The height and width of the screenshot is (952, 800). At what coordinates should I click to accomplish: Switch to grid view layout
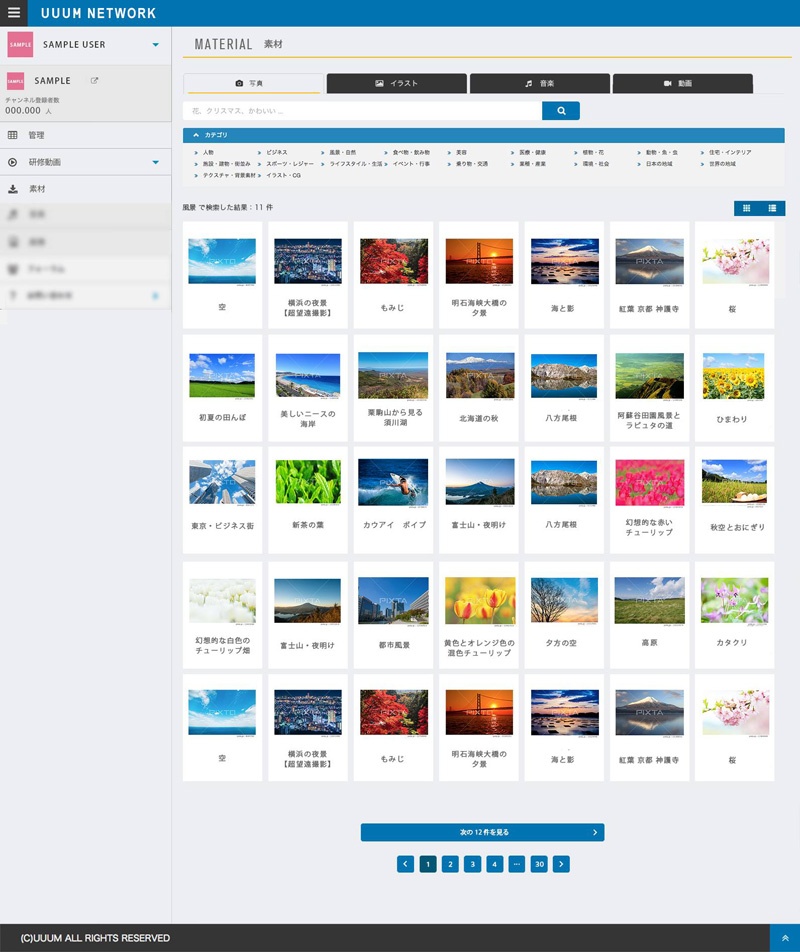[746, 208]
